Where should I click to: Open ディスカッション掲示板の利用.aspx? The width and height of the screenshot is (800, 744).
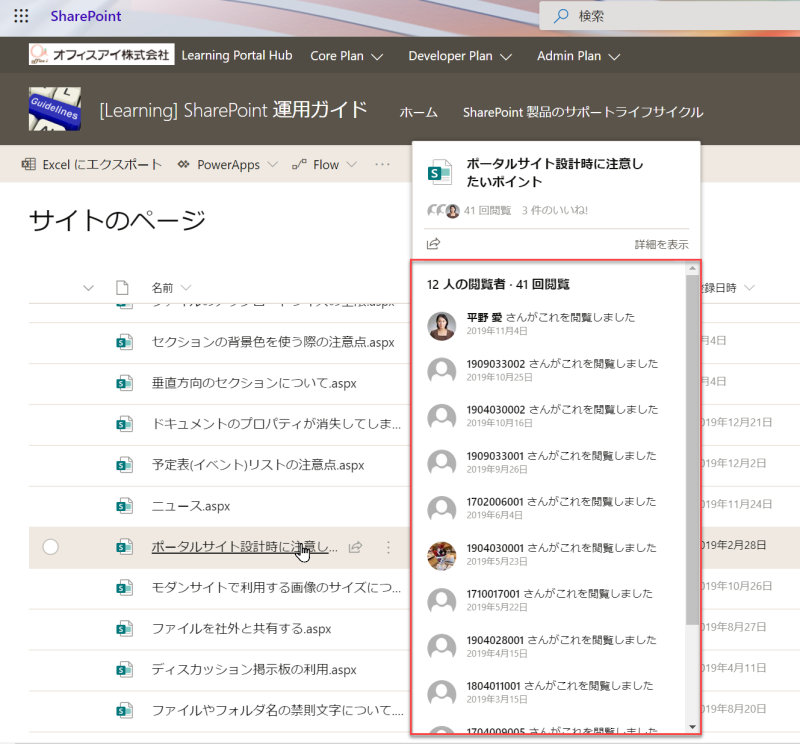point(254,669)
